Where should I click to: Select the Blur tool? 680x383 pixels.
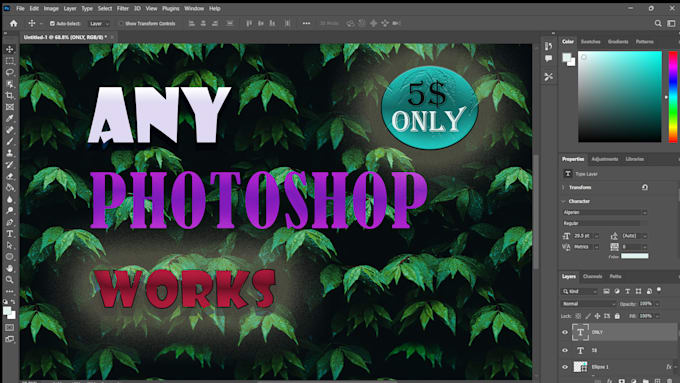click(10, 199)
